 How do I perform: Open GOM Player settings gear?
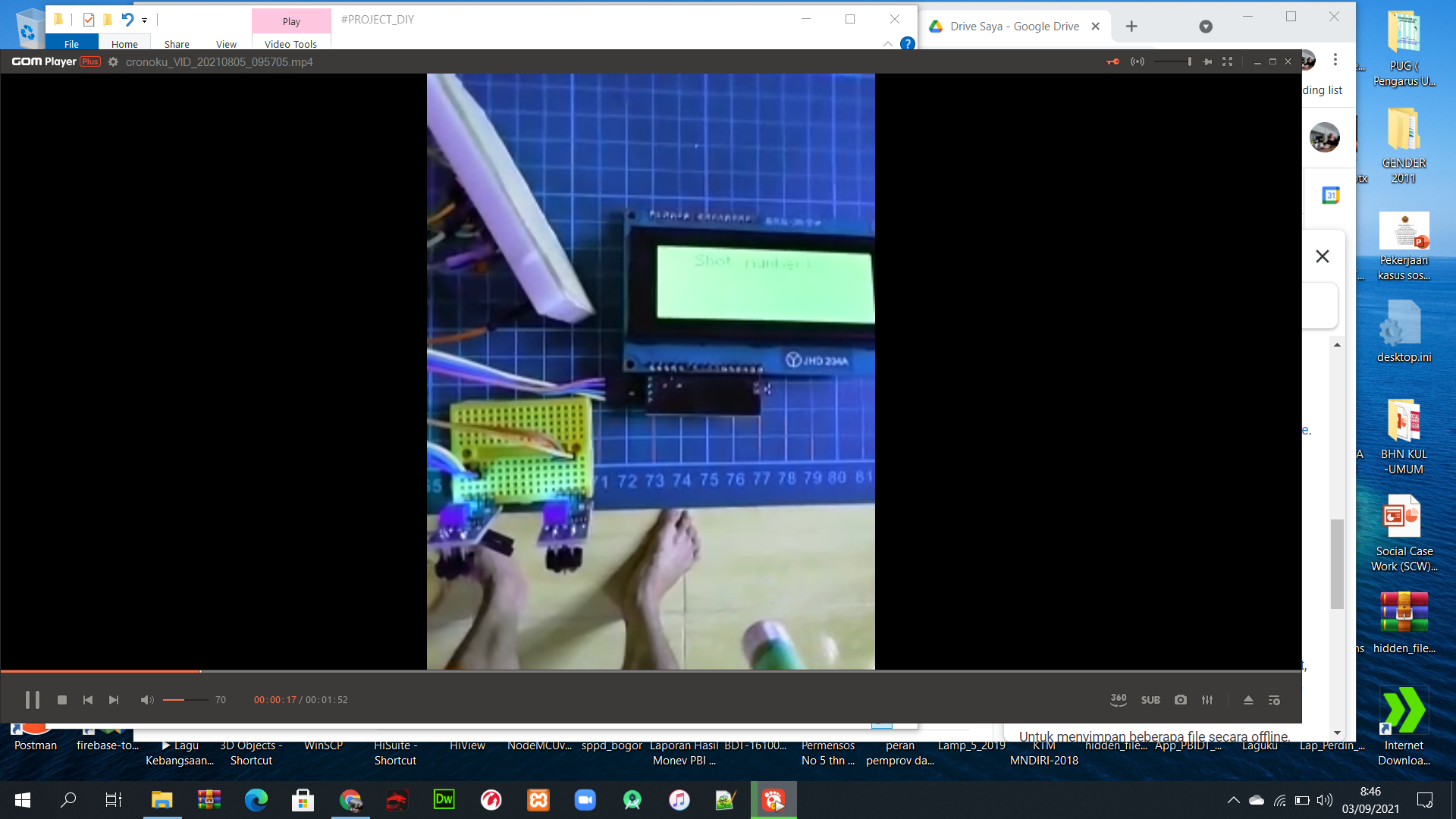click(x=113, y=62)
